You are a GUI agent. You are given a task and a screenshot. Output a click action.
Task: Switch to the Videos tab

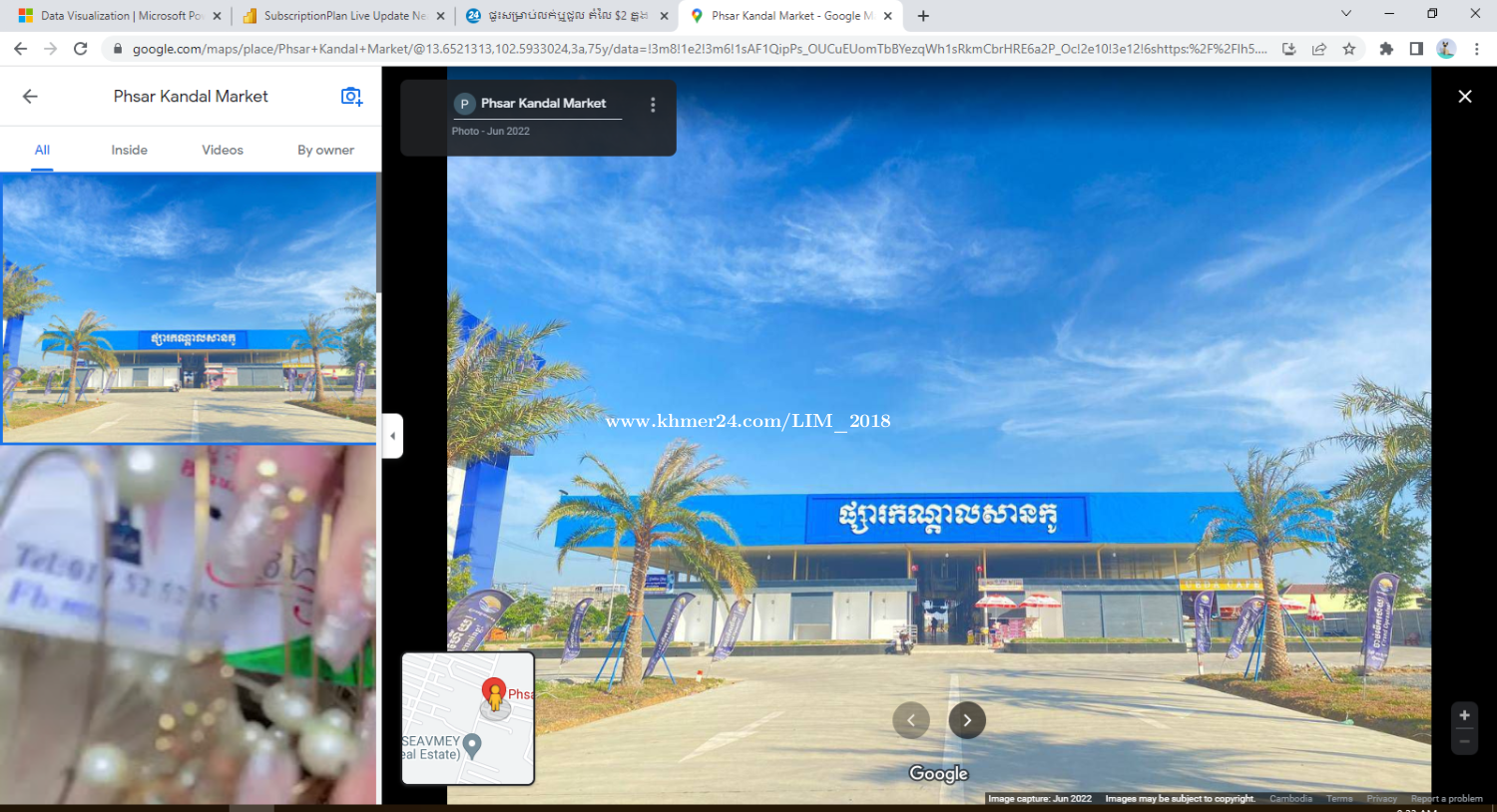click(x=223, y=150)
